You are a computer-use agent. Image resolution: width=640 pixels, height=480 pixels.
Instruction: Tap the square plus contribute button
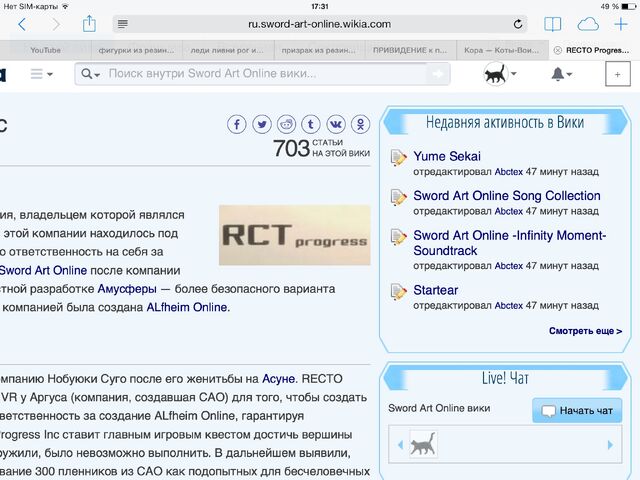[618, 74]
